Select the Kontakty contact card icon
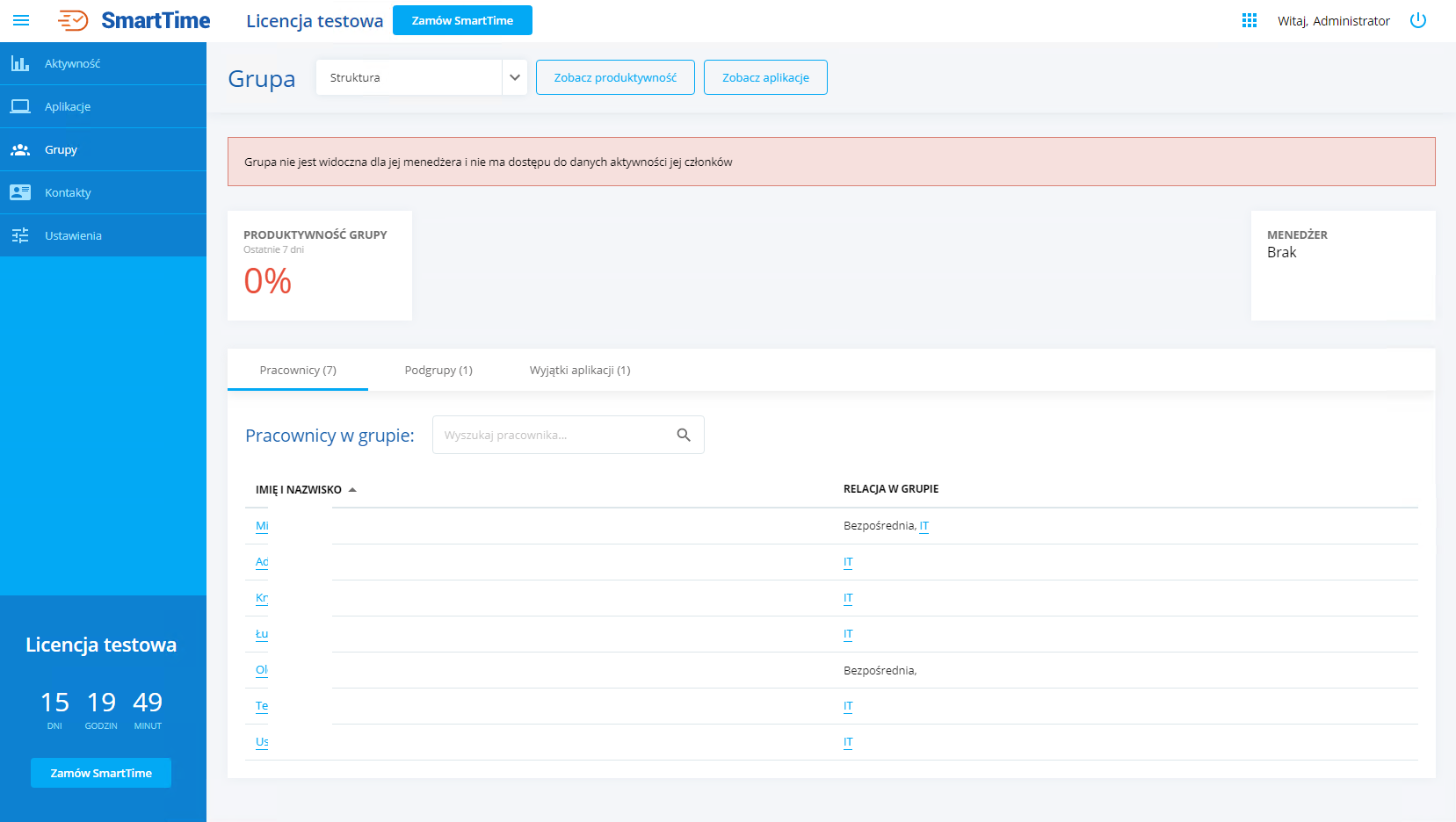The width and height of the screenshot is (1456, 822). coord(20,192)
